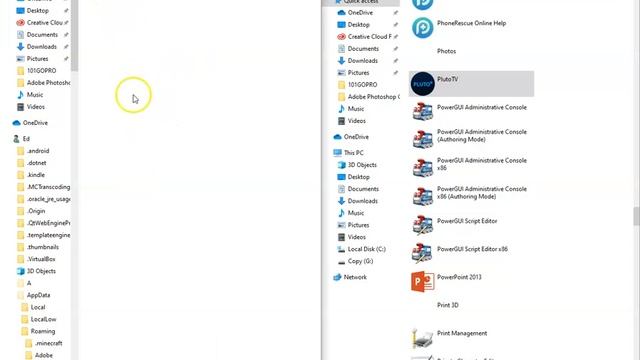Open Local folder under AppData
Viewport: 640px width, 360px height.
coord(38,307)
